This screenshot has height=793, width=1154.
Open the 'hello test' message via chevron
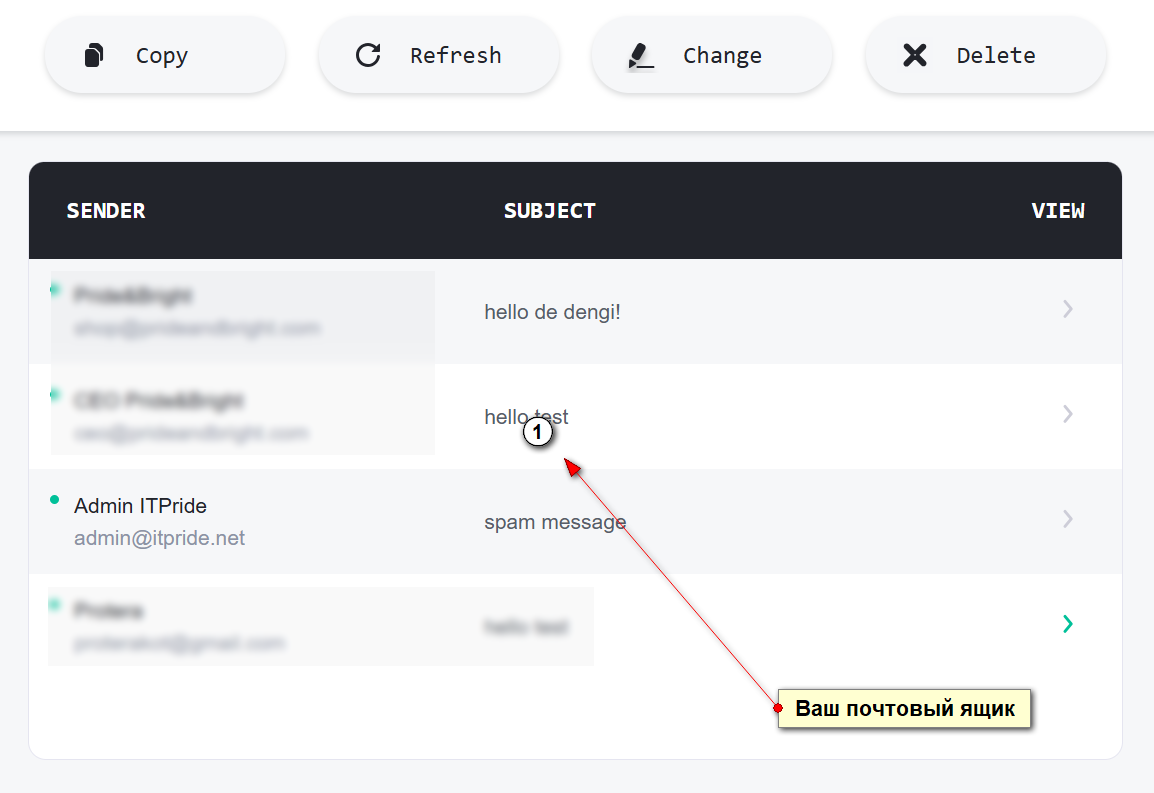[x=1068, y=414]
